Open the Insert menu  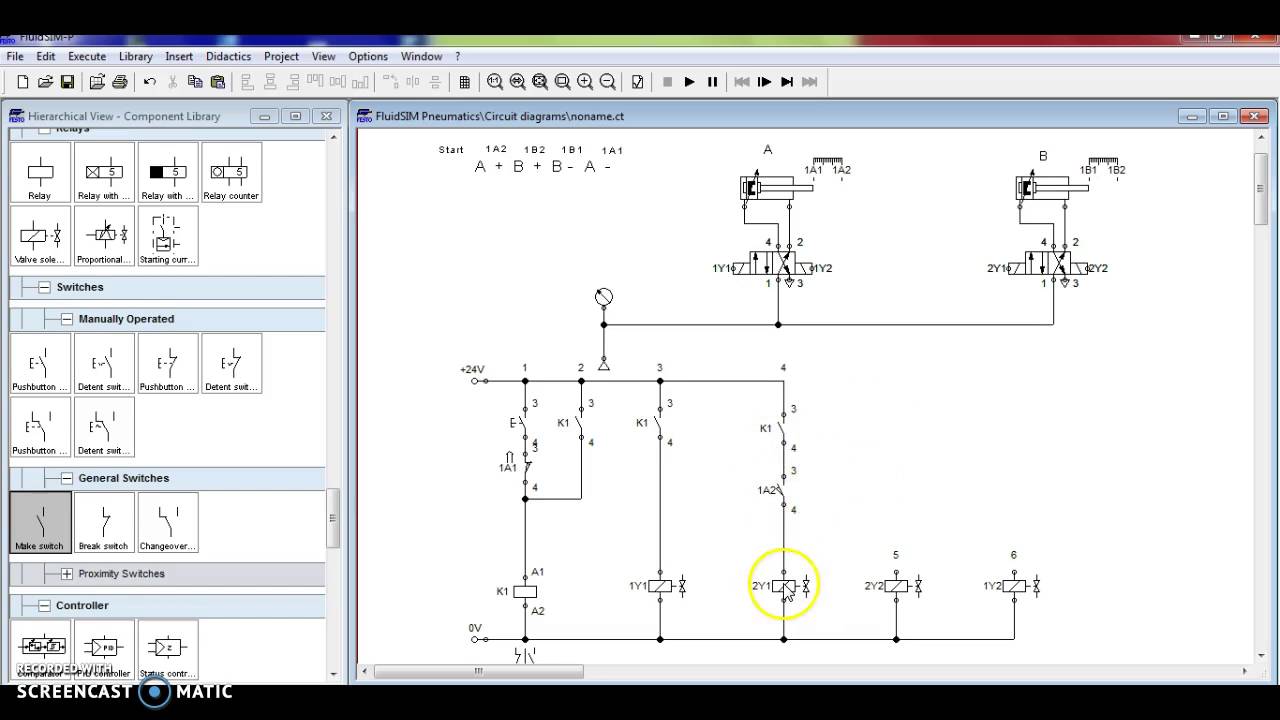179,57
